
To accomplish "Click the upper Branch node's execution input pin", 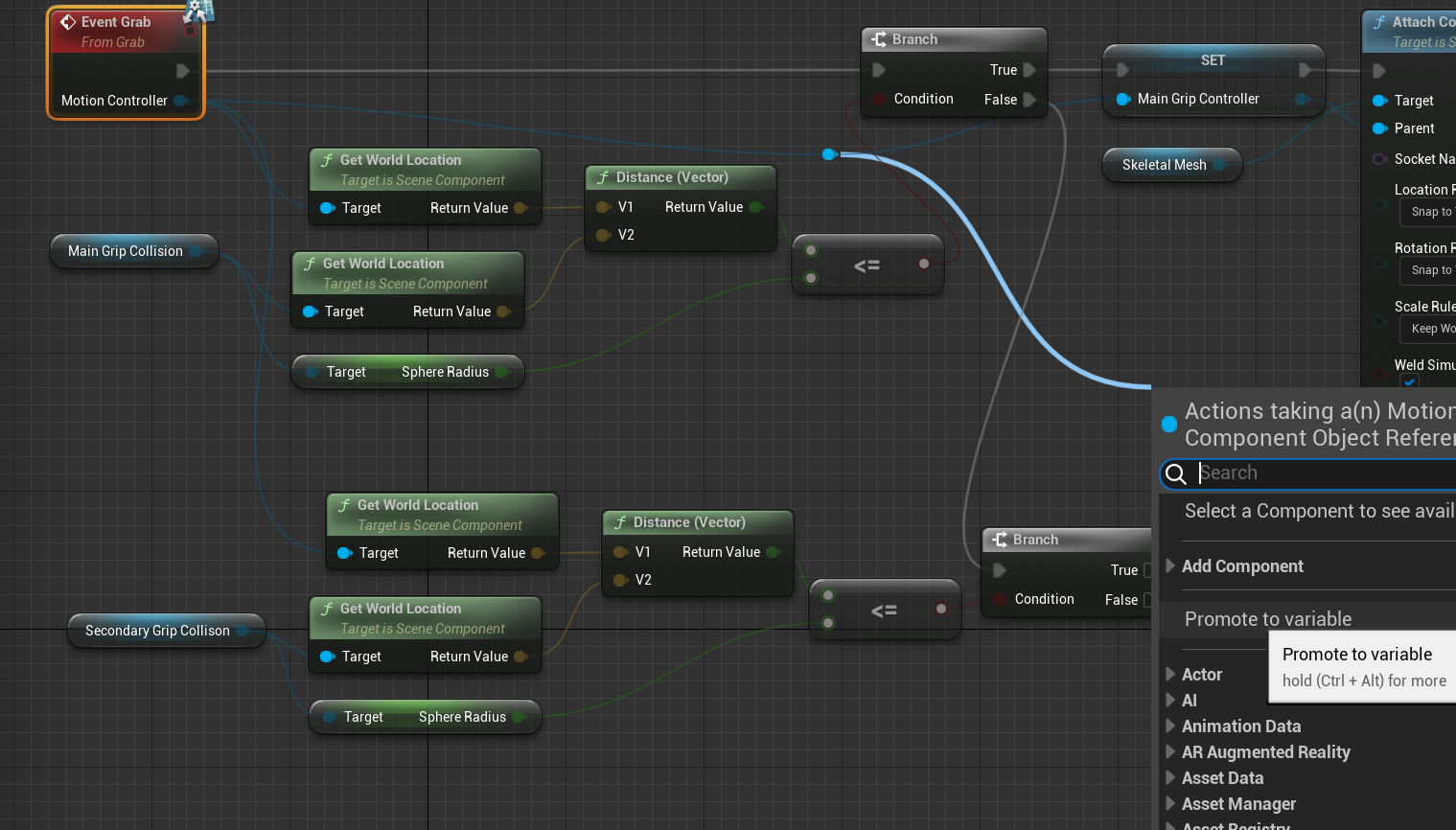I will click(x=878, y=70).
